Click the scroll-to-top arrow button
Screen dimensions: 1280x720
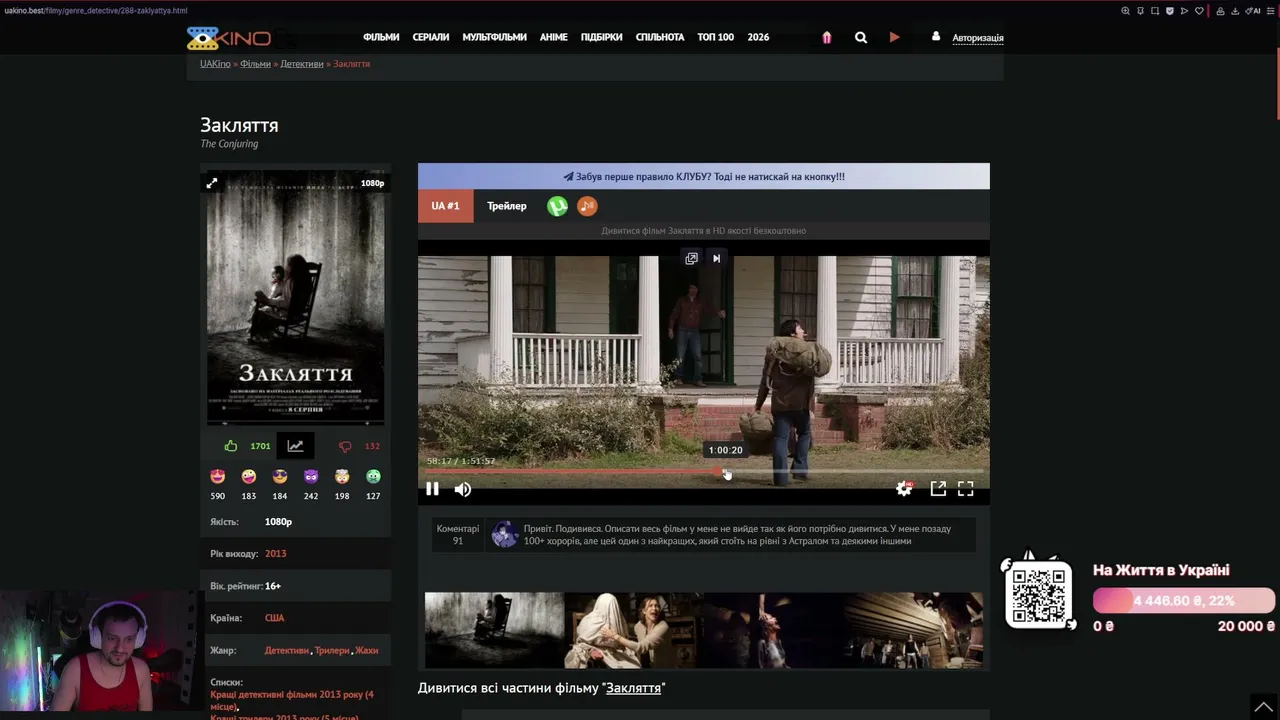pos(1264,706)
